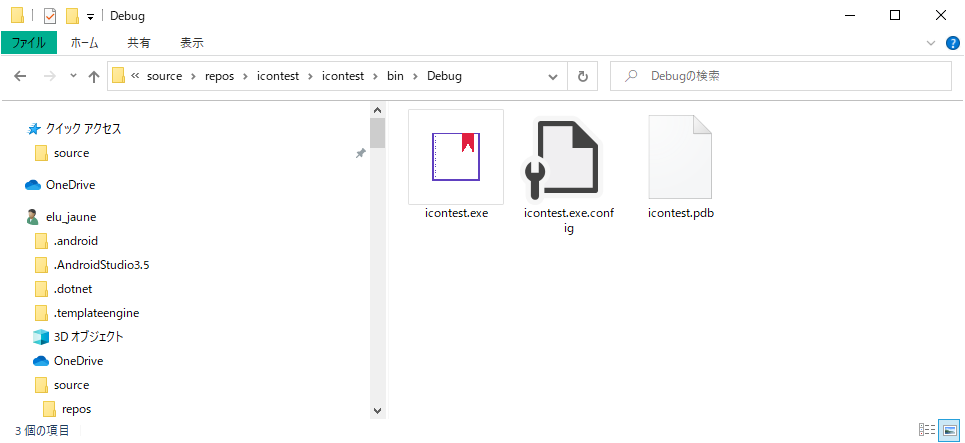Image resolution: width=965 pixels, height=443 pixels.
Task: Click the Help question mark icon
Action: click(952, 43)
